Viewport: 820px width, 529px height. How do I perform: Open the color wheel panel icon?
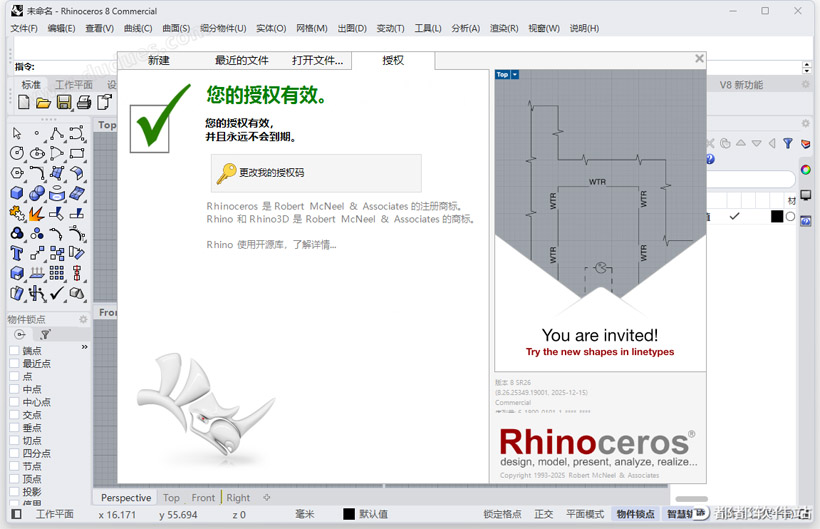(806, 169)
